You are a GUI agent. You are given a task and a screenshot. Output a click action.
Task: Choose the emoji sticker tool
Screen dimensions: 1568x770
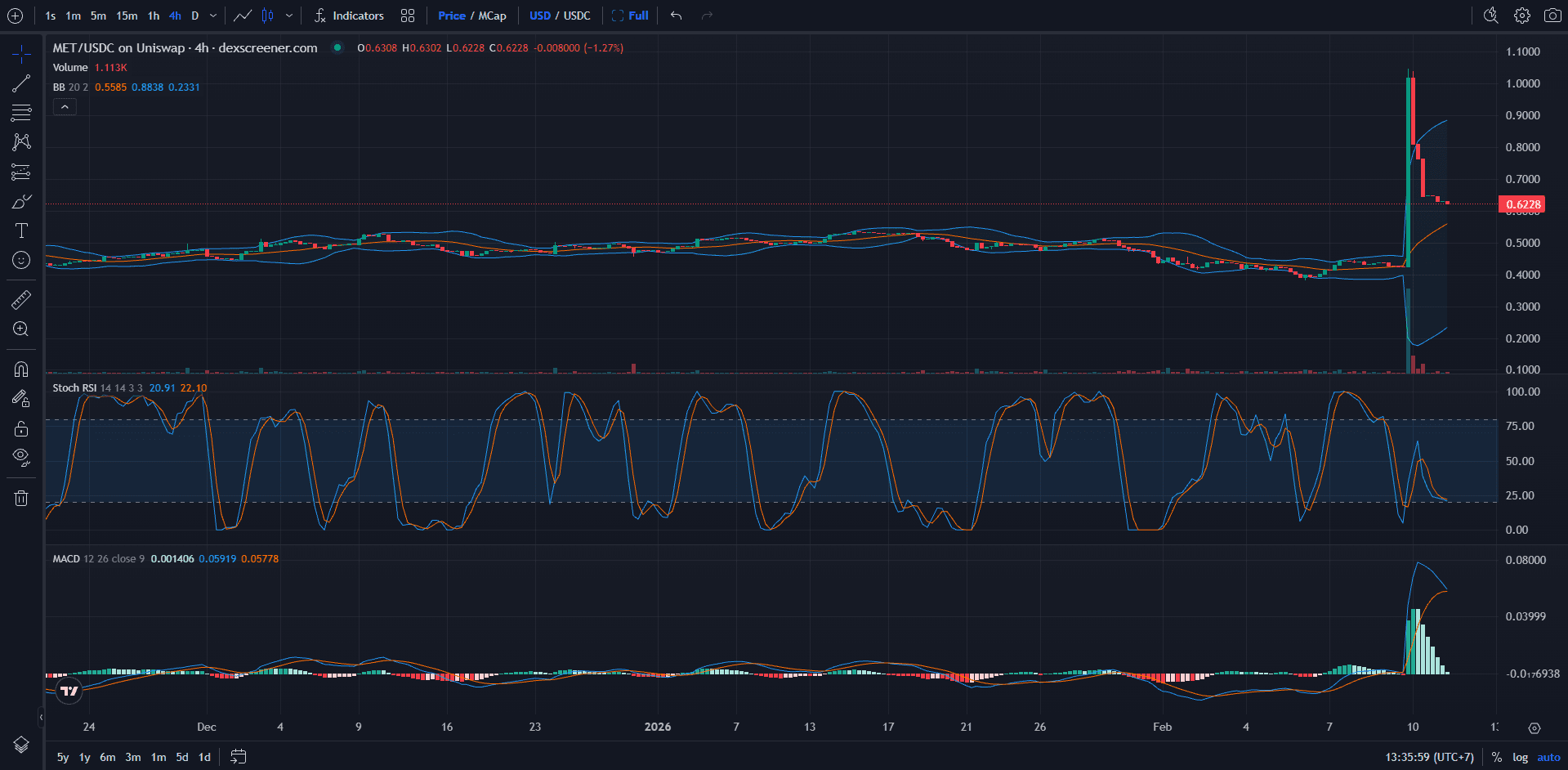[20, 260]
